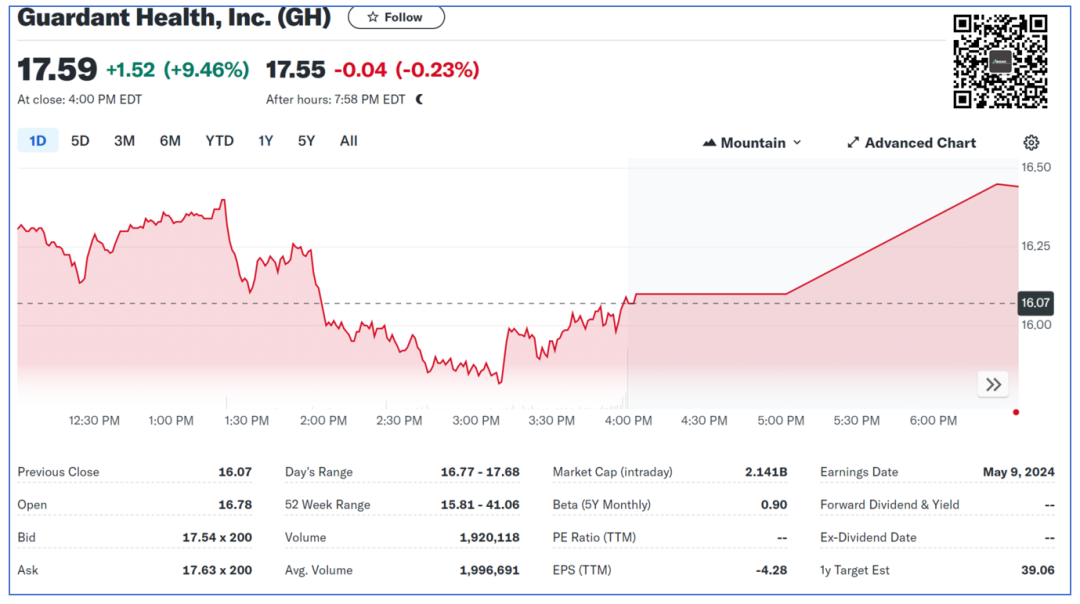Open the Mountain chart type dropdown

[x=753, y=143]
